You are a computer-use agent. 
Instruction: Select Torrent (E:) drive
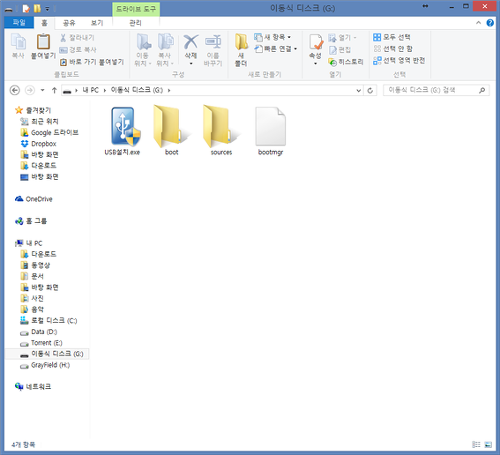click(x=41, y=343)
